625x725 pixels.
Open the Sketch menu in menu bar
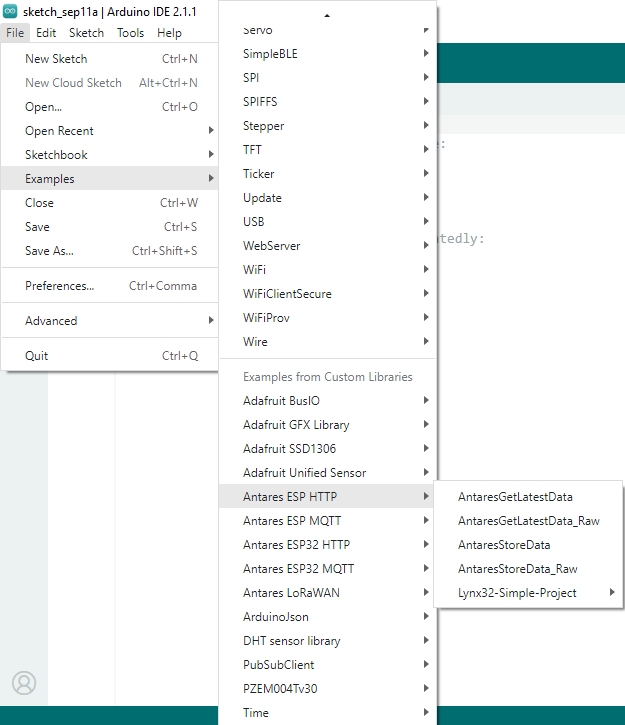86,33
